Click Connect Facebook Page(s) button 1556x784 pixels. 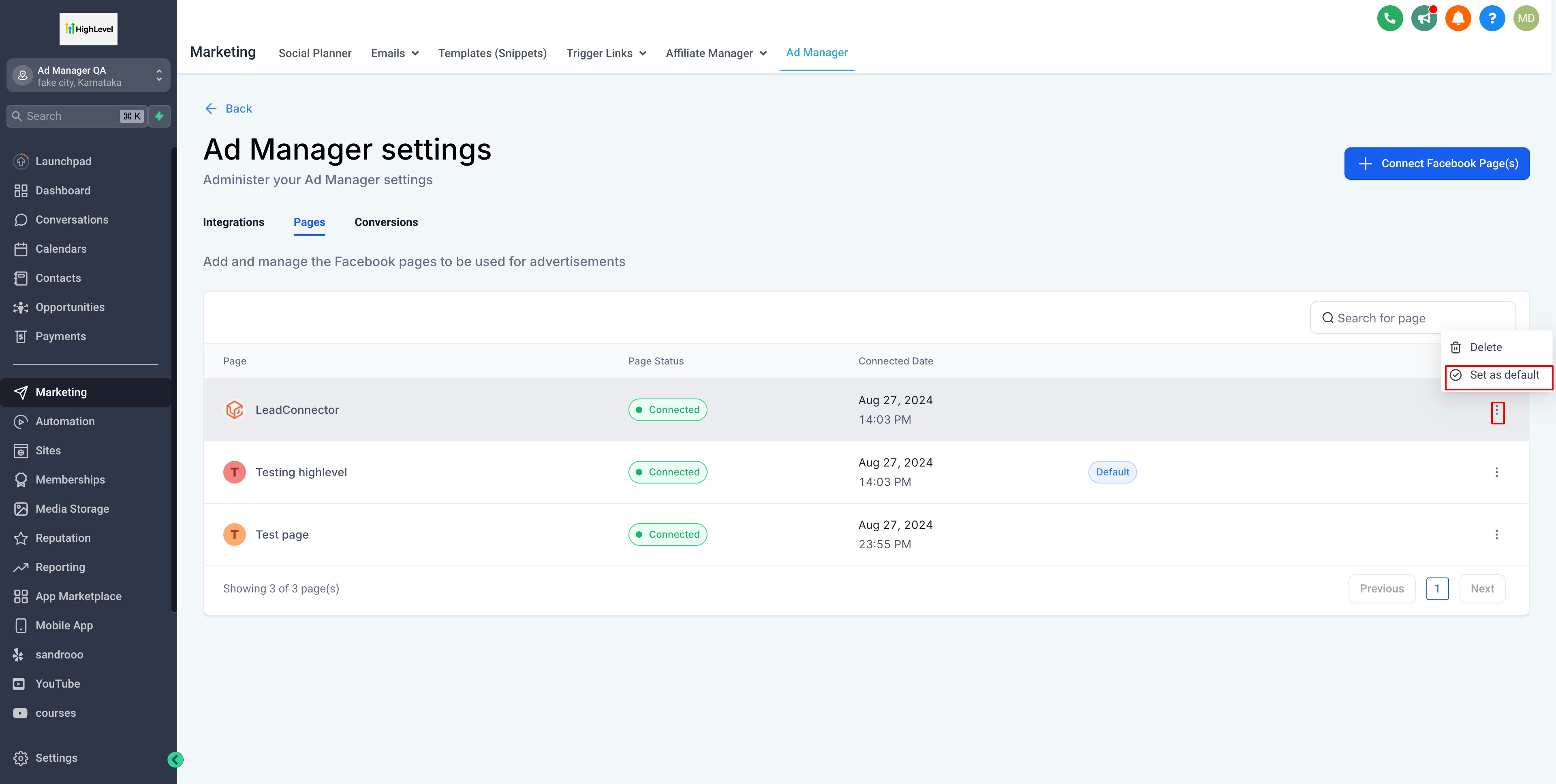pos(1436,164)
